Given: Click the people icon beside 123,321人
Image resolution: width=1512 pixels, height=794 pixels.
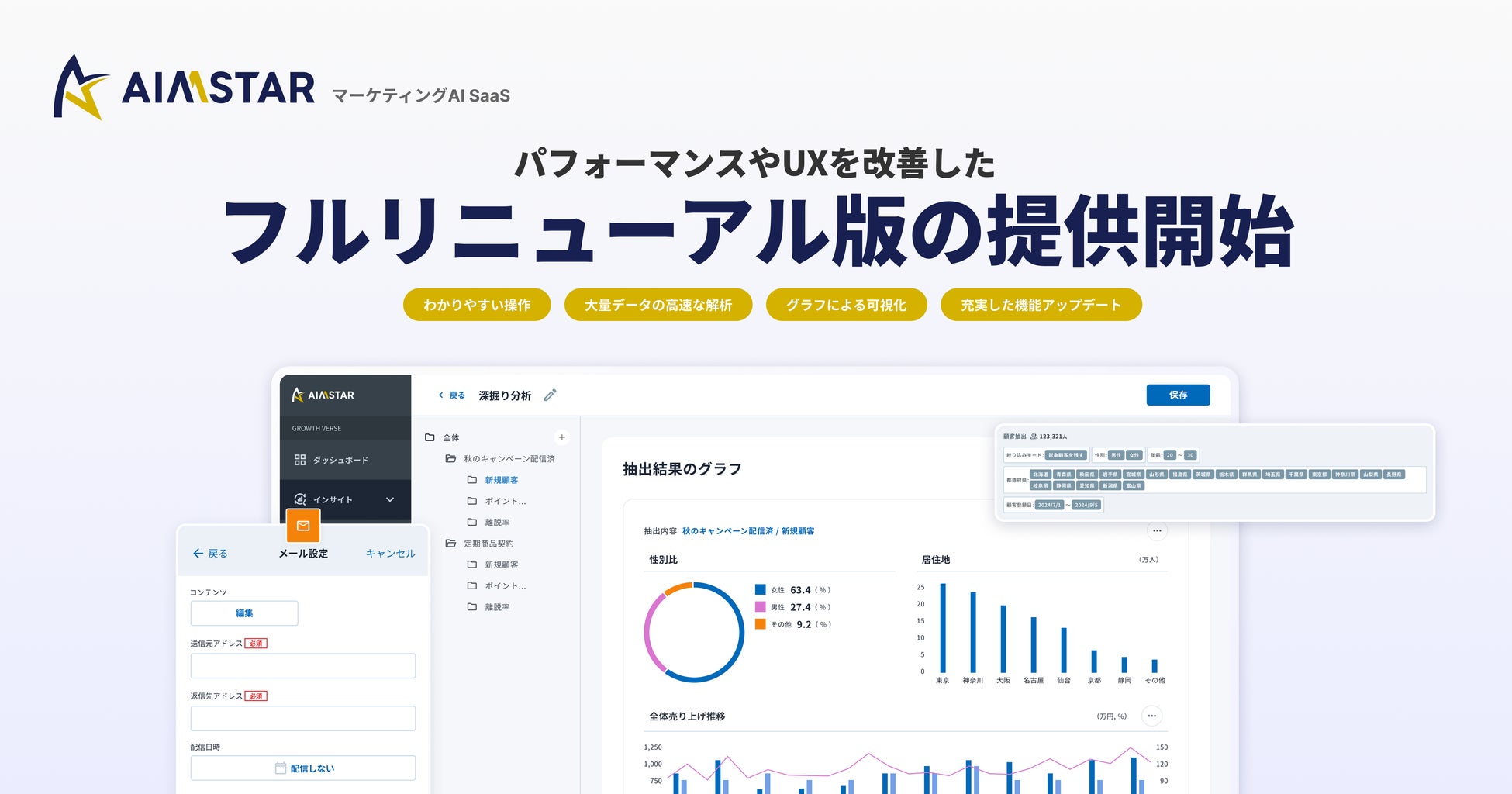Looking at the screenshot, I should [1034, 437].
